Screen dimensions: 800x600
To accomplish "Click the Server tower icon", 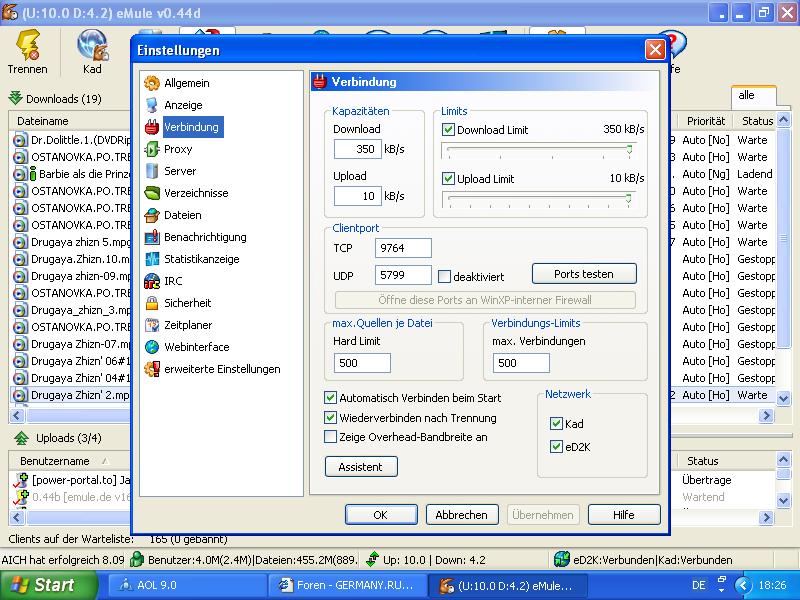I will pyautogui.click(x=152, y=171).
